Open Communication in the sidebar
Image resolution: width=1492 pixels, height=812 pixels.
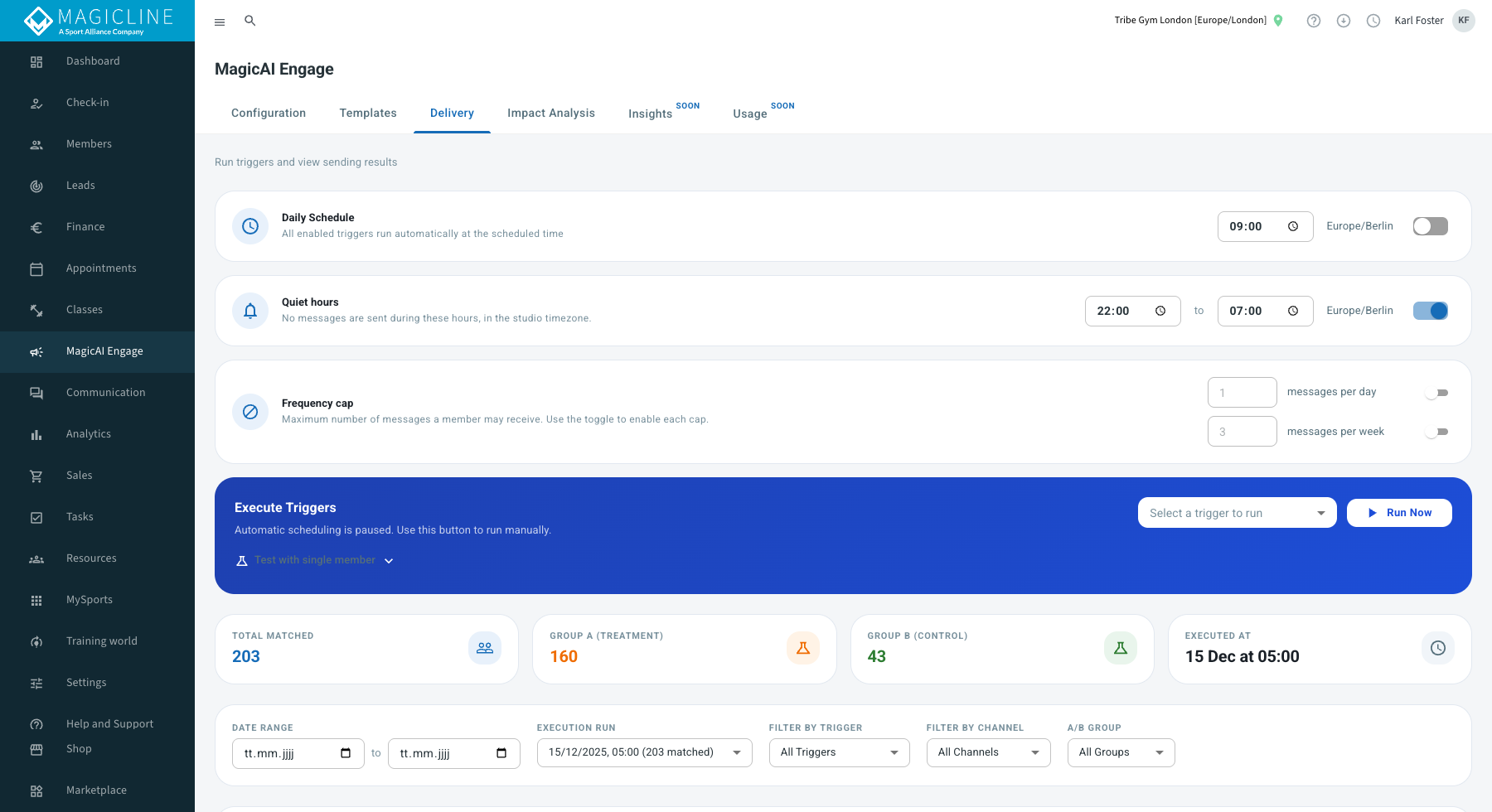click(x=97, y=393)
